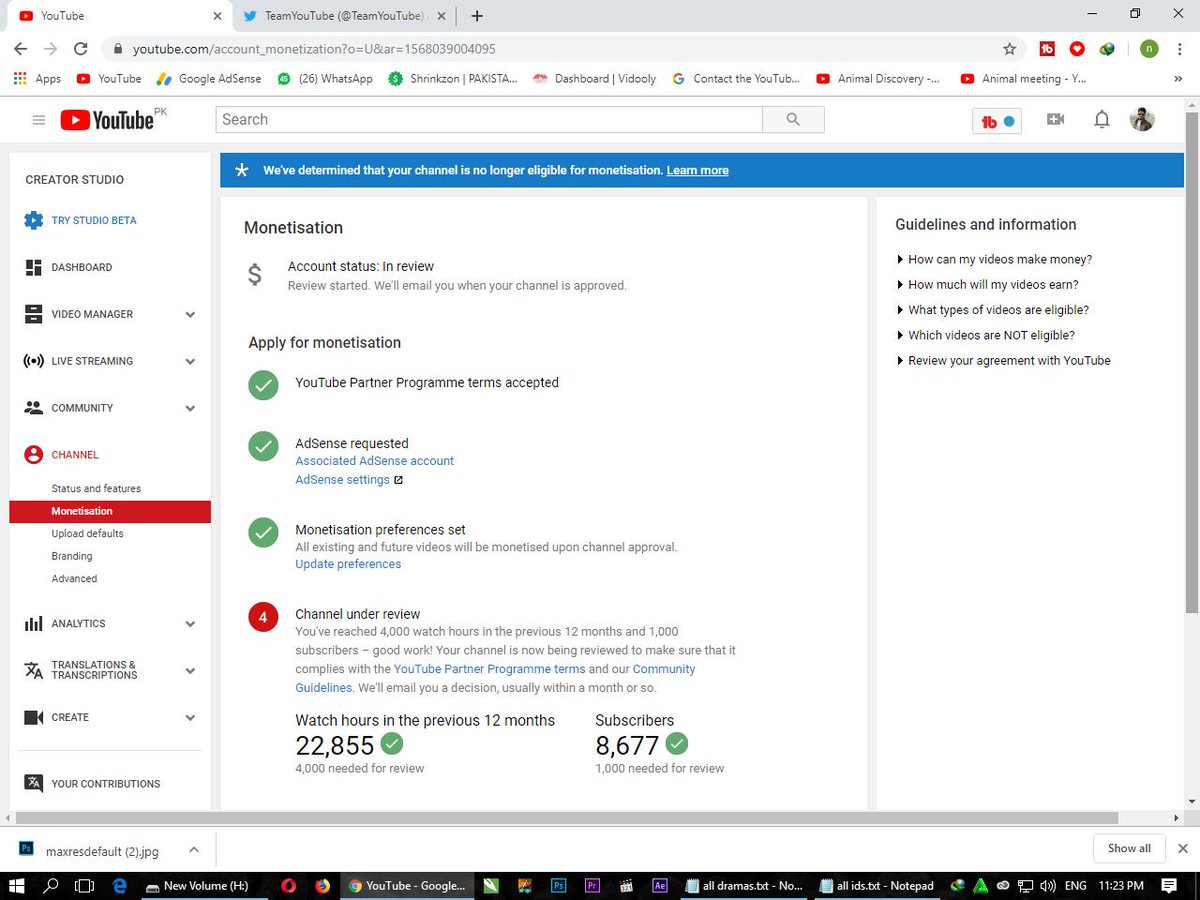
Task: Expand Translations & Transcriptions section
Action: pos(190,671)
